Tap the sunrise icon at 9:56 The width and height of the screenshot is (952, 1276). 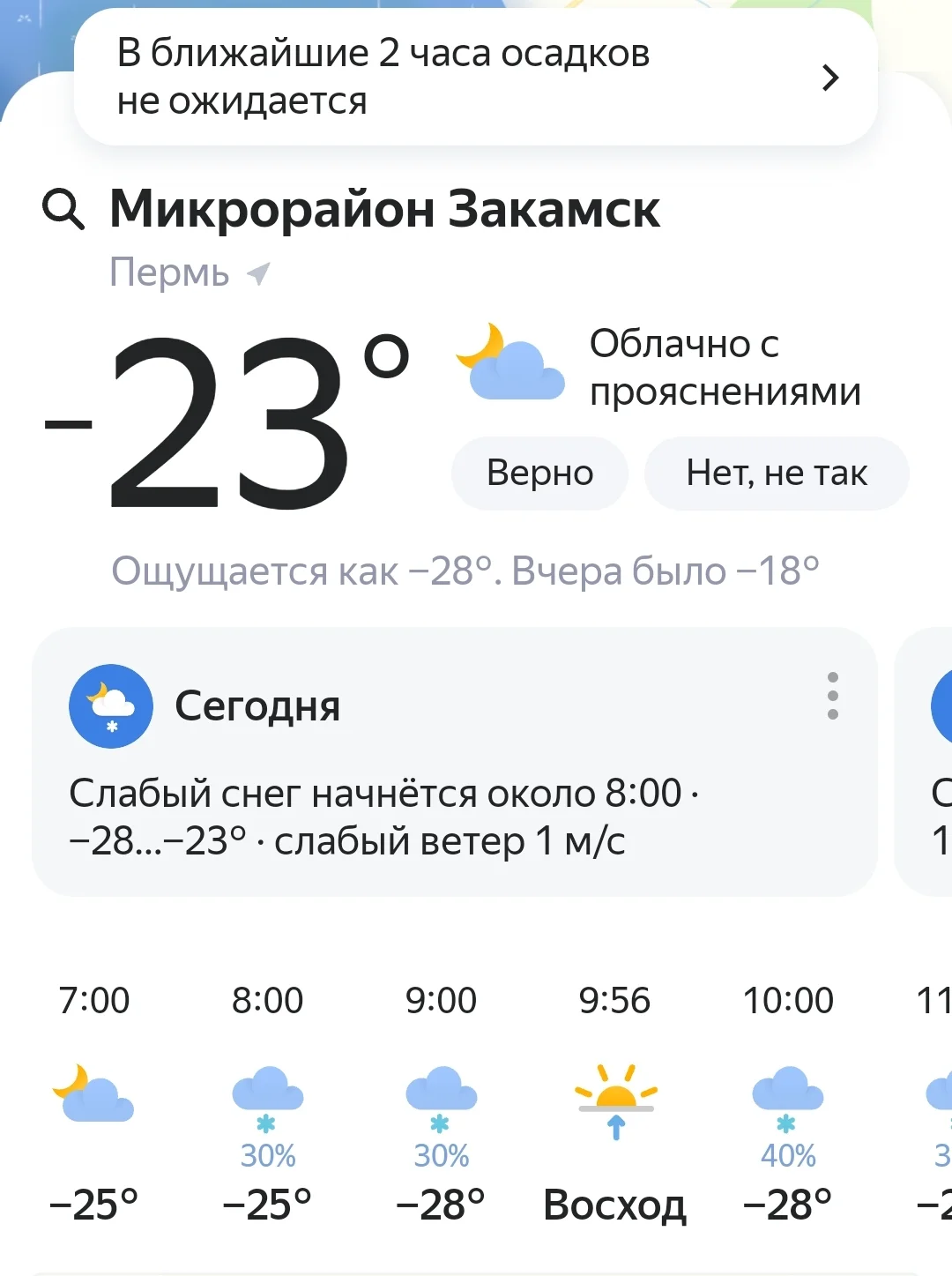tap(615, 1101)
